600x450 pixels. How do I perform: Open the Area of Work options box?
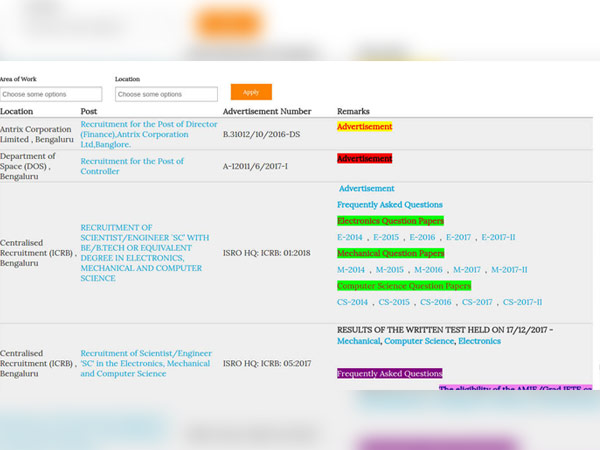click(x=51, y=94)
